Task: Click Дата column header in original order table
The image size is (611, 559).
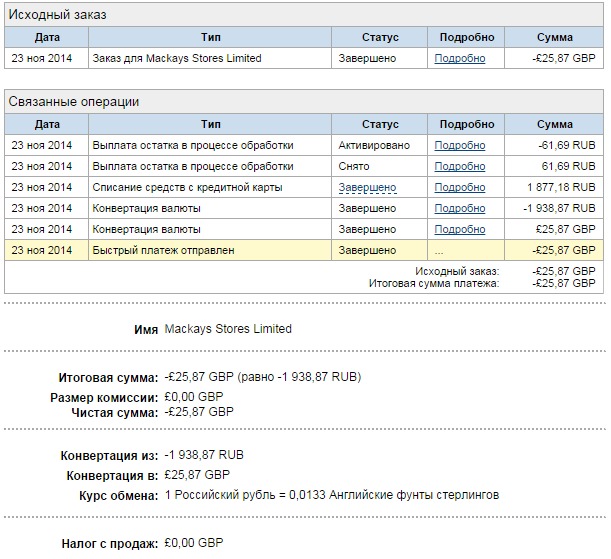Action: coord(47,37)
